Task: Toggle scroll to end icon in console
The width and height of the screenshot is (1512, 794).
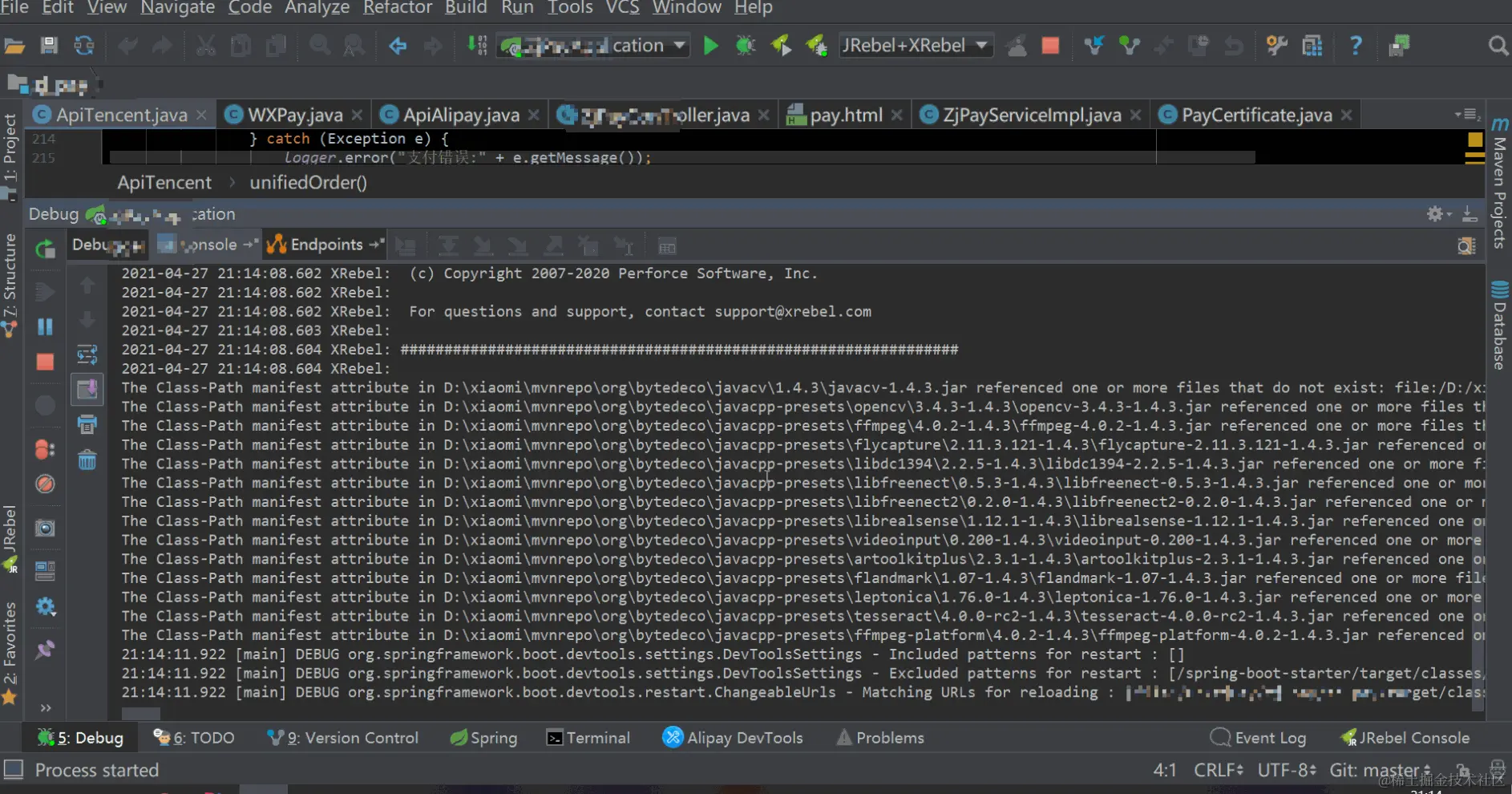Action: [x=87, y=390]
